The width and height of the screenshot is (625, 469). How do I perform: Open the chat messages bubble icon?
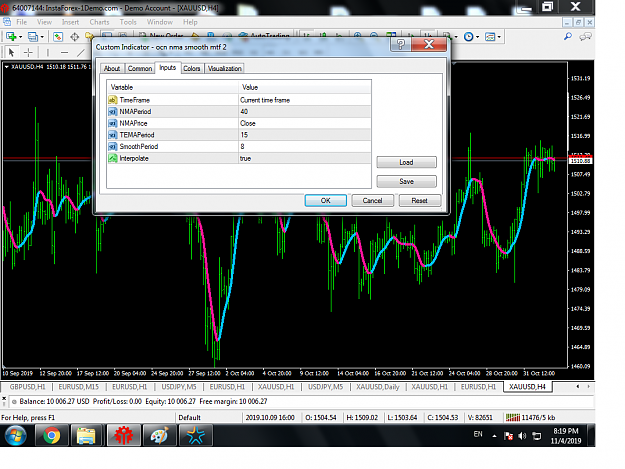coord(585,37)
